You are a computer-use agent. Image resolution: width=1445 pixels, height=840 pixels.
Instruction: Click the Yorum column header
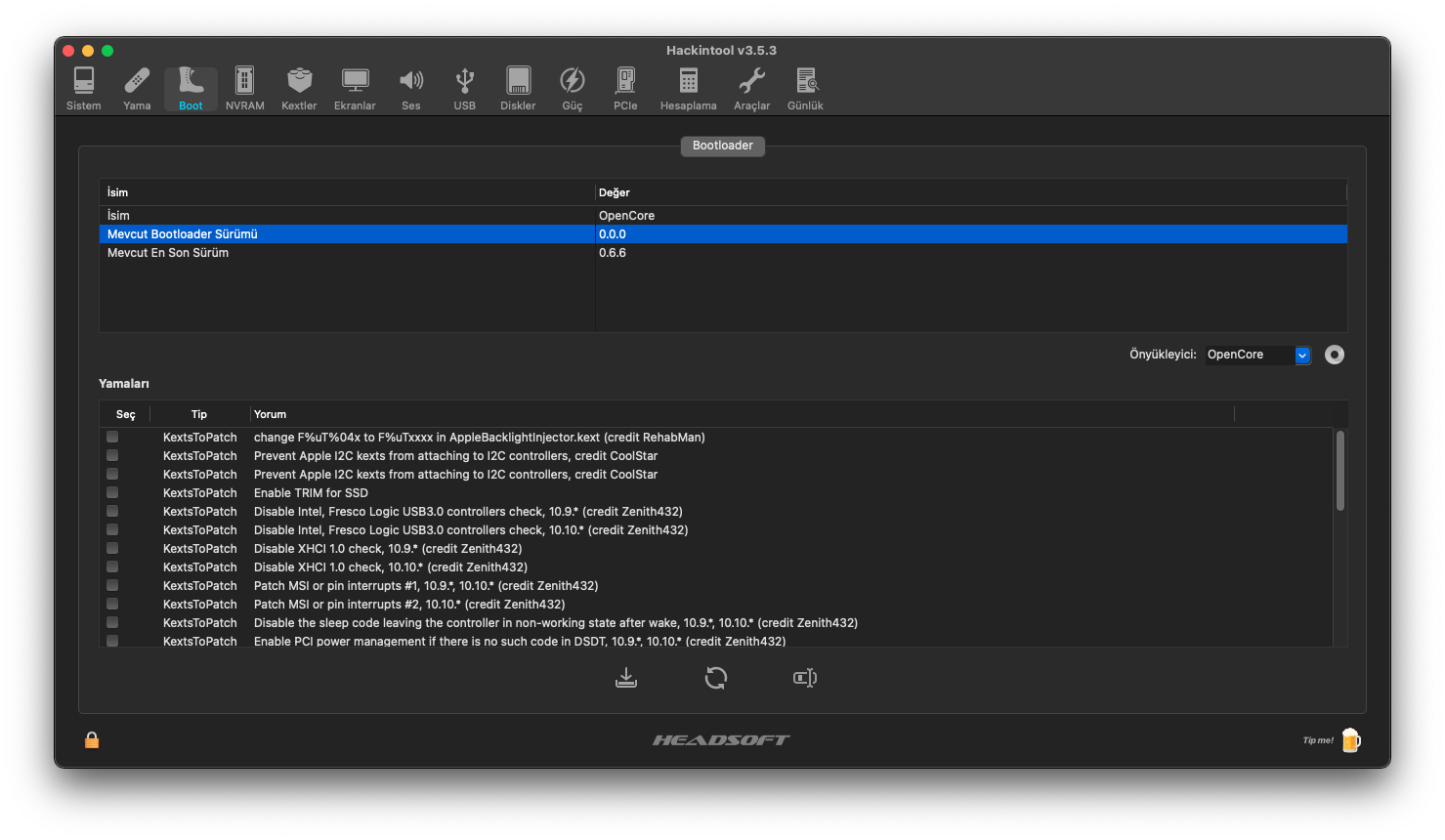coord(743,414)
